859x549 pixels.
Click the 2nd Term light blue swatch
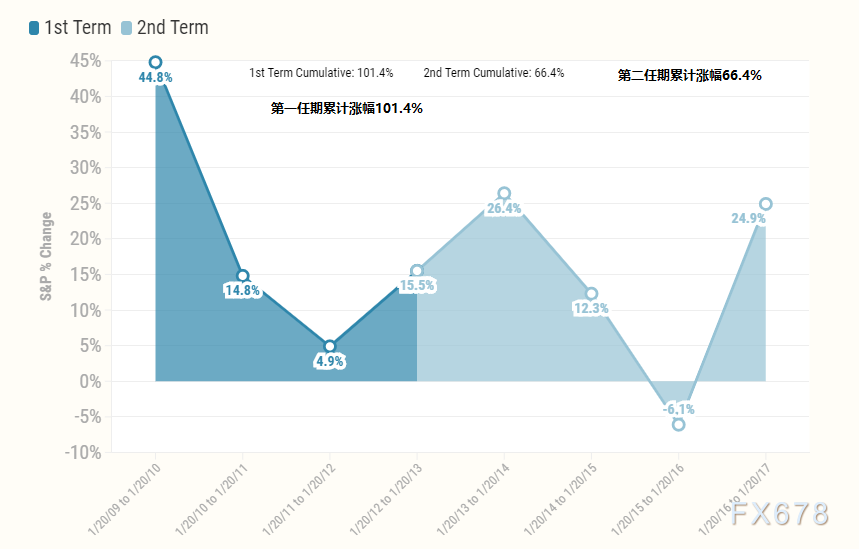point(127,27)
